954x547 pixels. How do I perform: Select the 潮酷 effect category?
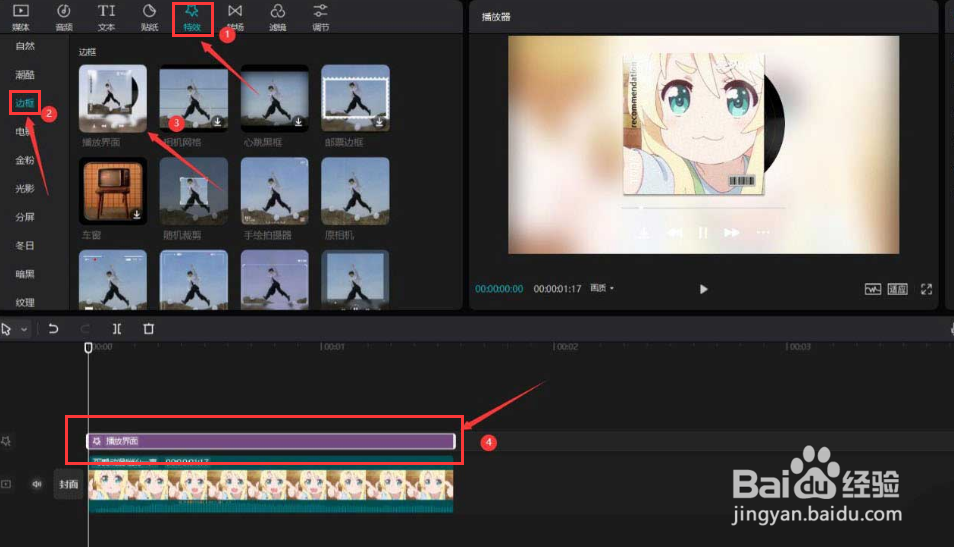tap(25, 75)
